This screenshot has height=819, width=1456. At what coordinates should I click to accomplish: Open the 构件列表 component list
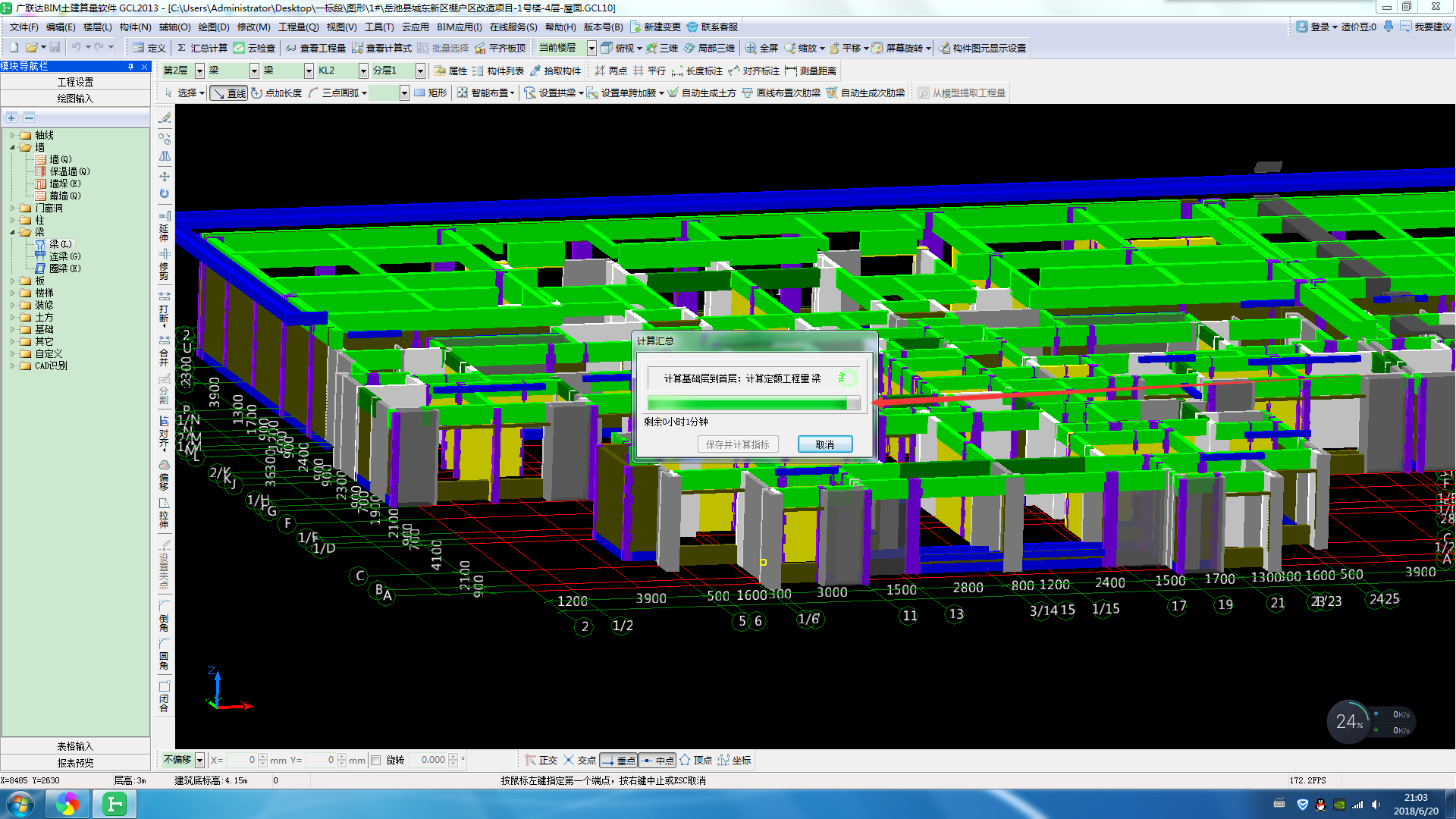tap(498, 71)
